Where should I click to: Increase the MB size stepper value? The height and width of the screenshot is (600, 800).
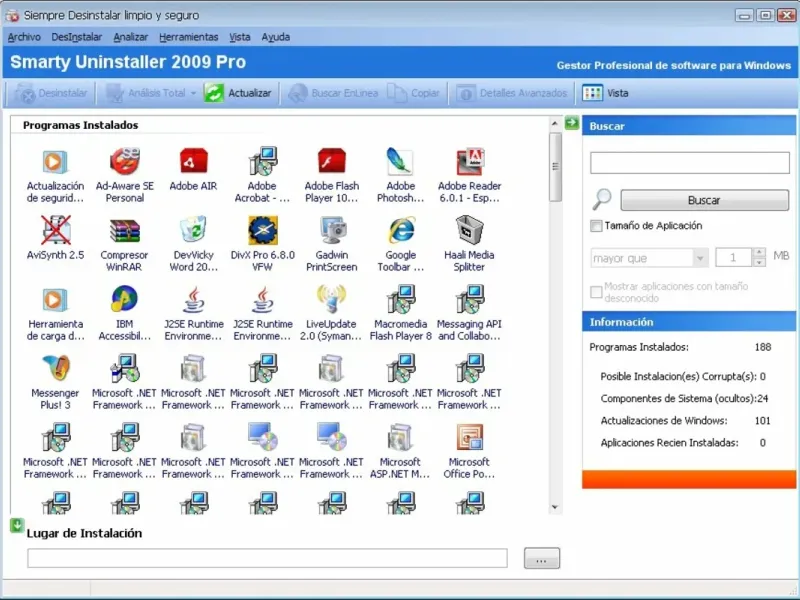tap(759, 253)
